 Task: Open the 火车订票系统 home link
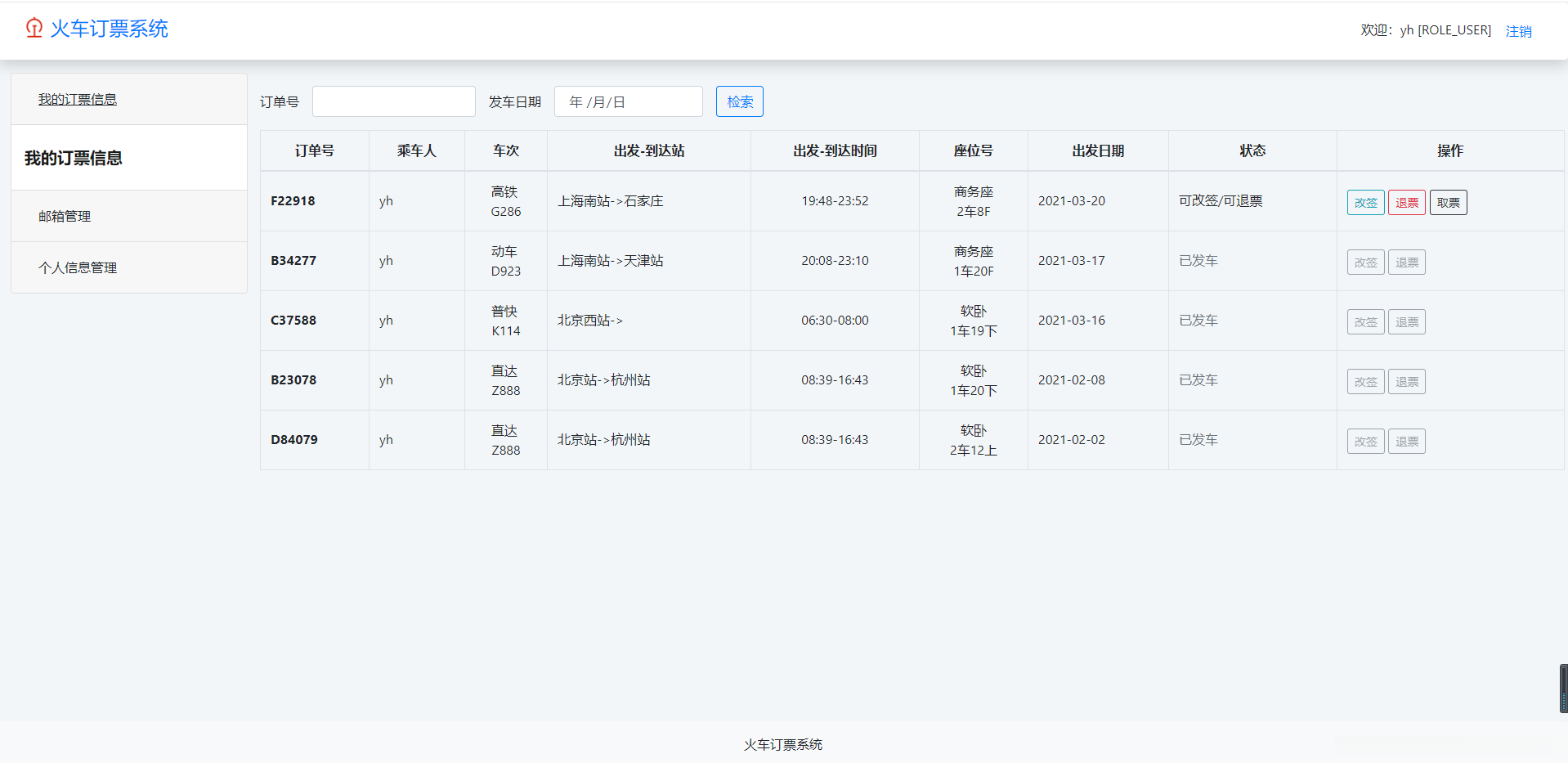tap(109, 29)
